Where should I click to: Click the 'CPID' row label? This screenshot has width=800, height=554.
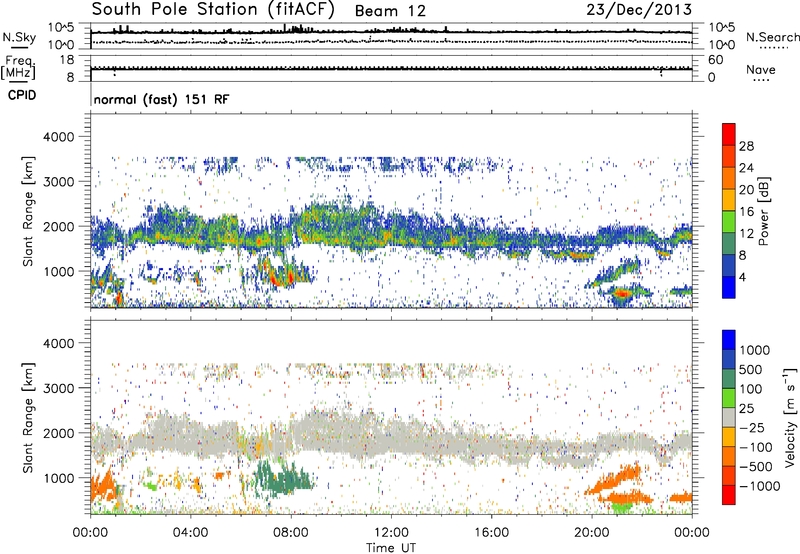(x=22, y=95)
